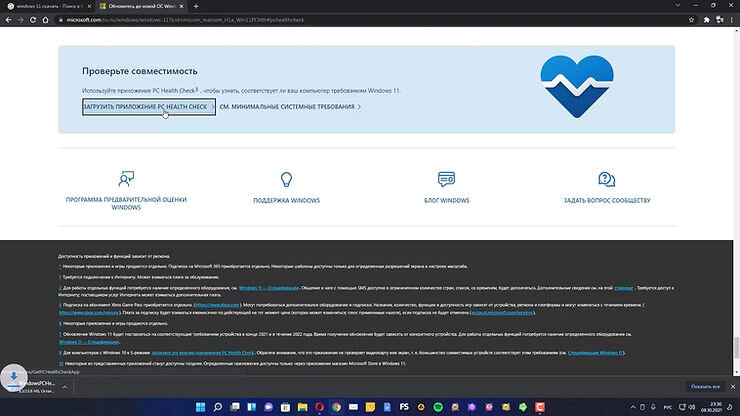This screenshot has height=416, width=740.
Task: Bookmark this page with the star icon
Action: coord(691,20)
